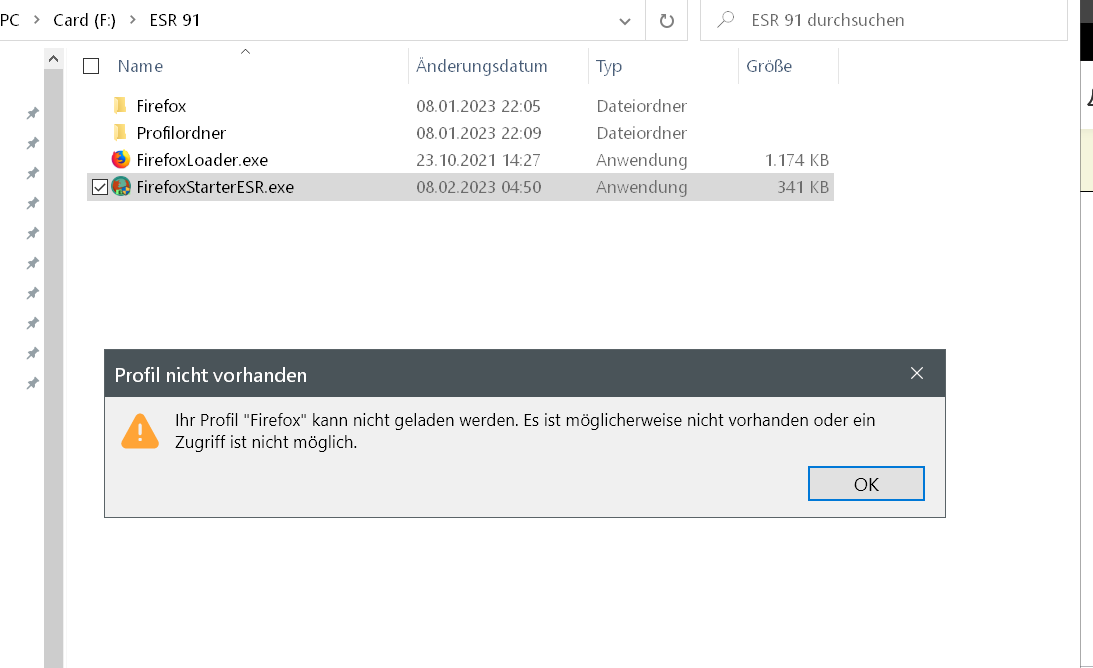Image resolution: width=1093 pixels, height=668 pixels.
Task: Click the FirefoxStarterESR.exe application icon
Action: point(121,187)
